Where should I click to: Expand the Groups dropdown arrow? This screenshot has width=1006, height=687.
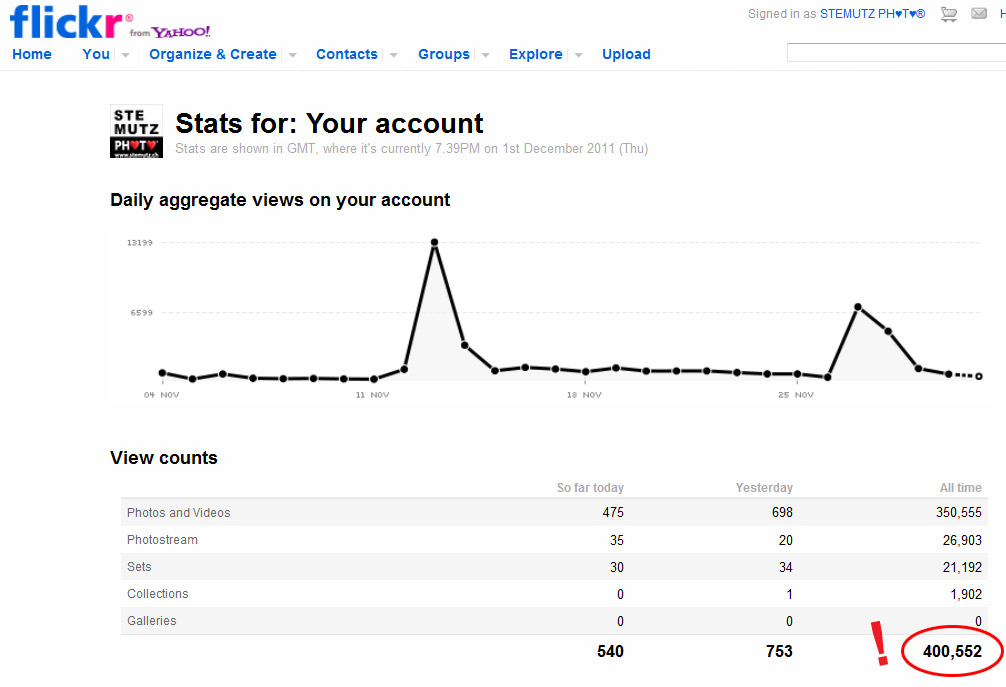[x=486, y=55]
